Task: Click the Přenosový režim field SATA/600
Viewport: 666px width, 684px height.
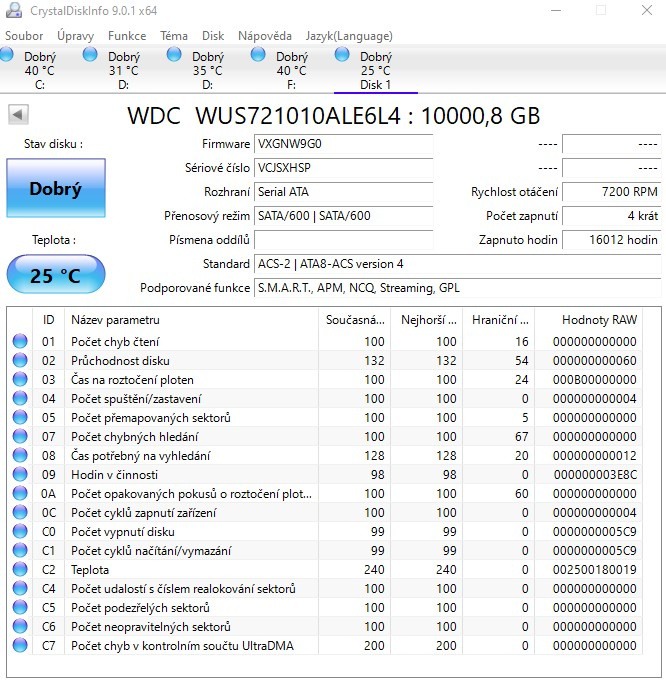Action: point(344,216)
